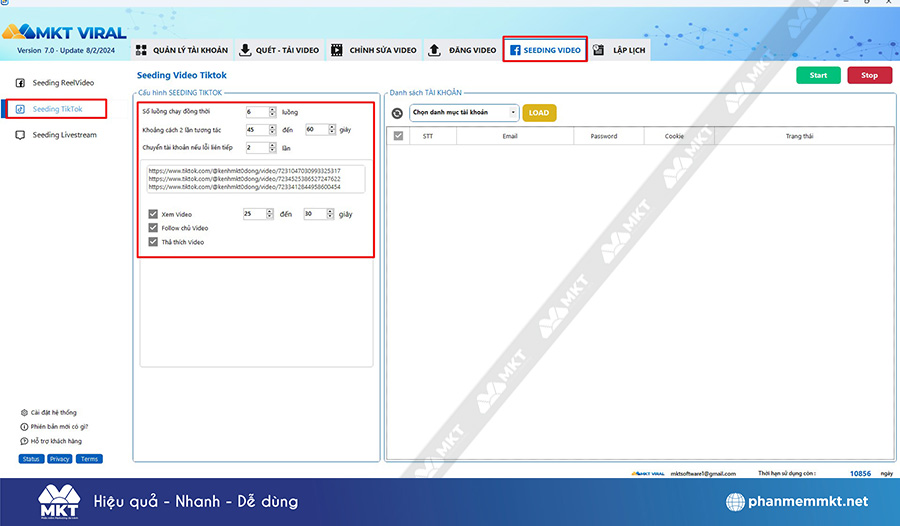This screenshot has width=900, height=526.
Task: Click the Seeding Livestream sidebar icon
Action: point(20,135)
